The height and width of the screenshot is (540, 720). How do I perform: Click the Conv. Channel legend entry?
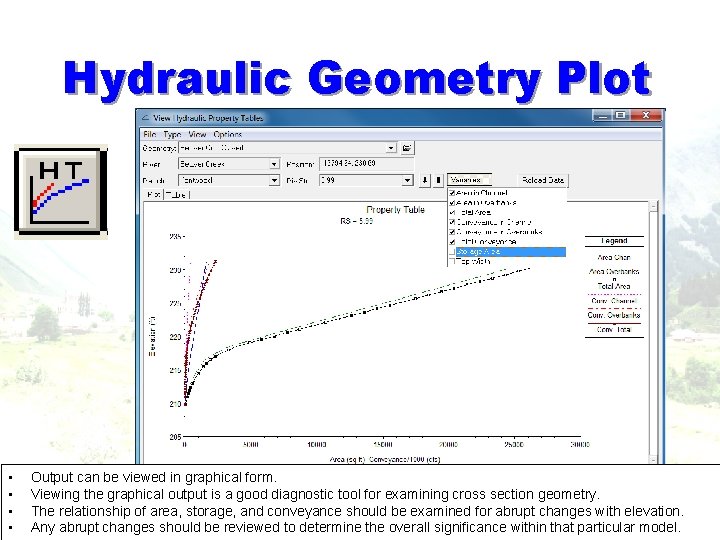[614, 301]
